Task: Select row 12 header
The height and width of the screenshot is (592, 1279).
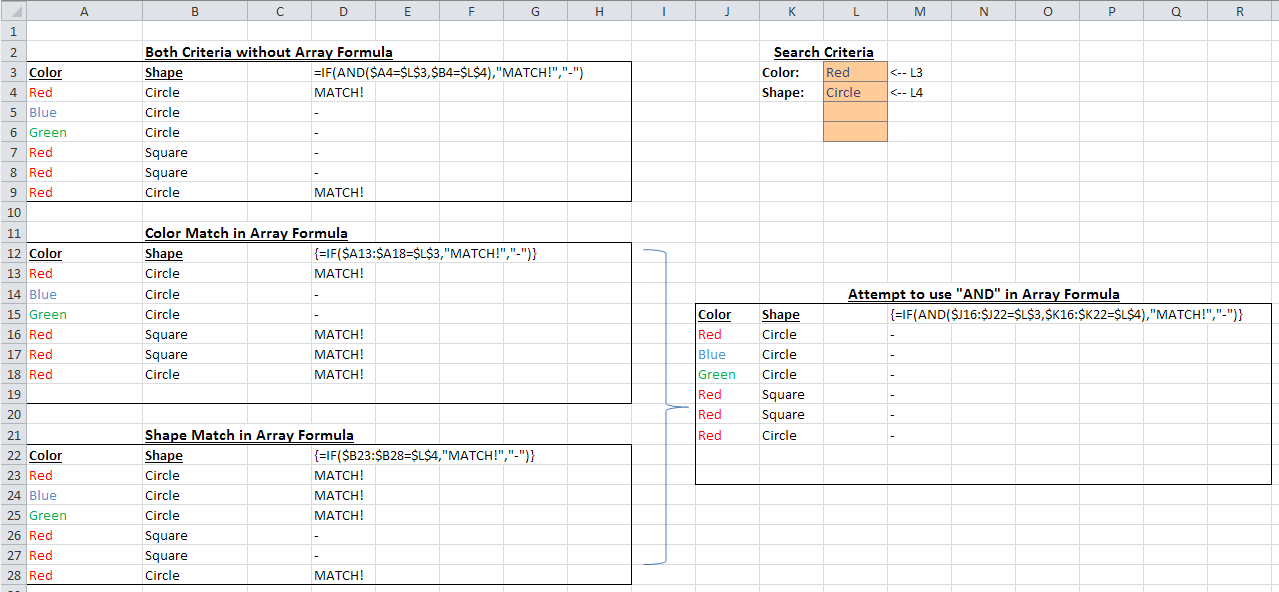Action: point(13,253)
